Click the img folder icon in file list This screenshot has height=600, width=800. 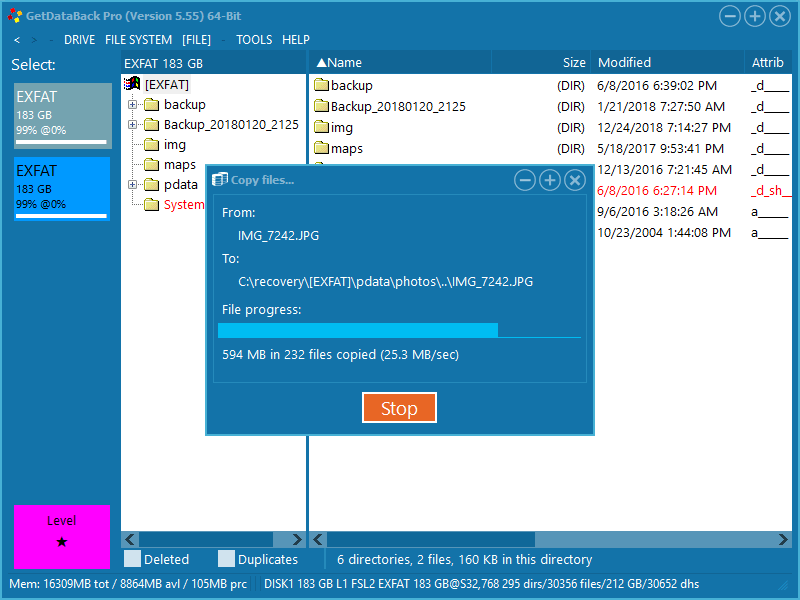(321, 127)
